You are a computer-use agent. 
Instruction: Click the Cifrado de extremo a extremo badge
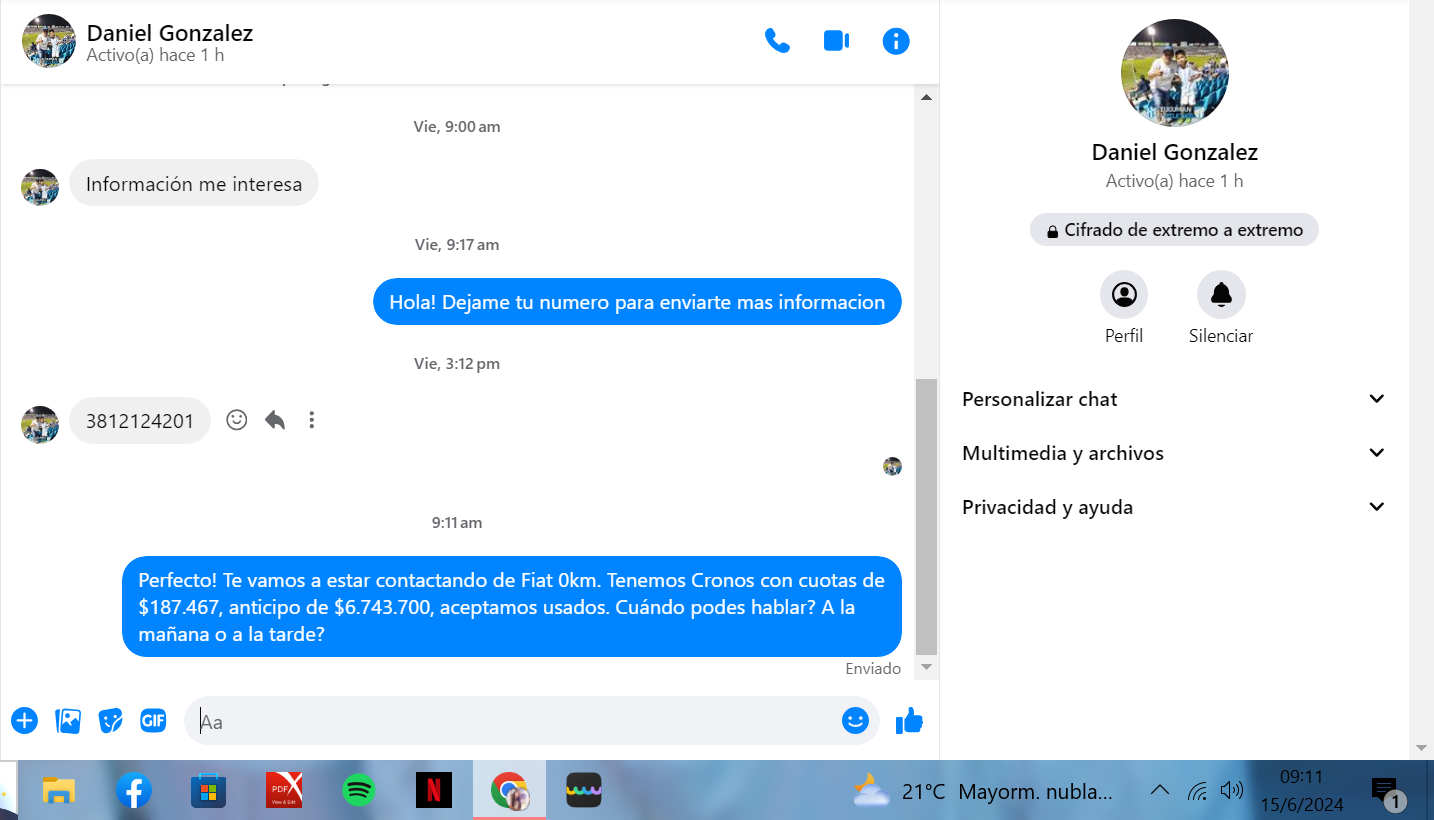pyautogui.click(x=1174, y=230)
